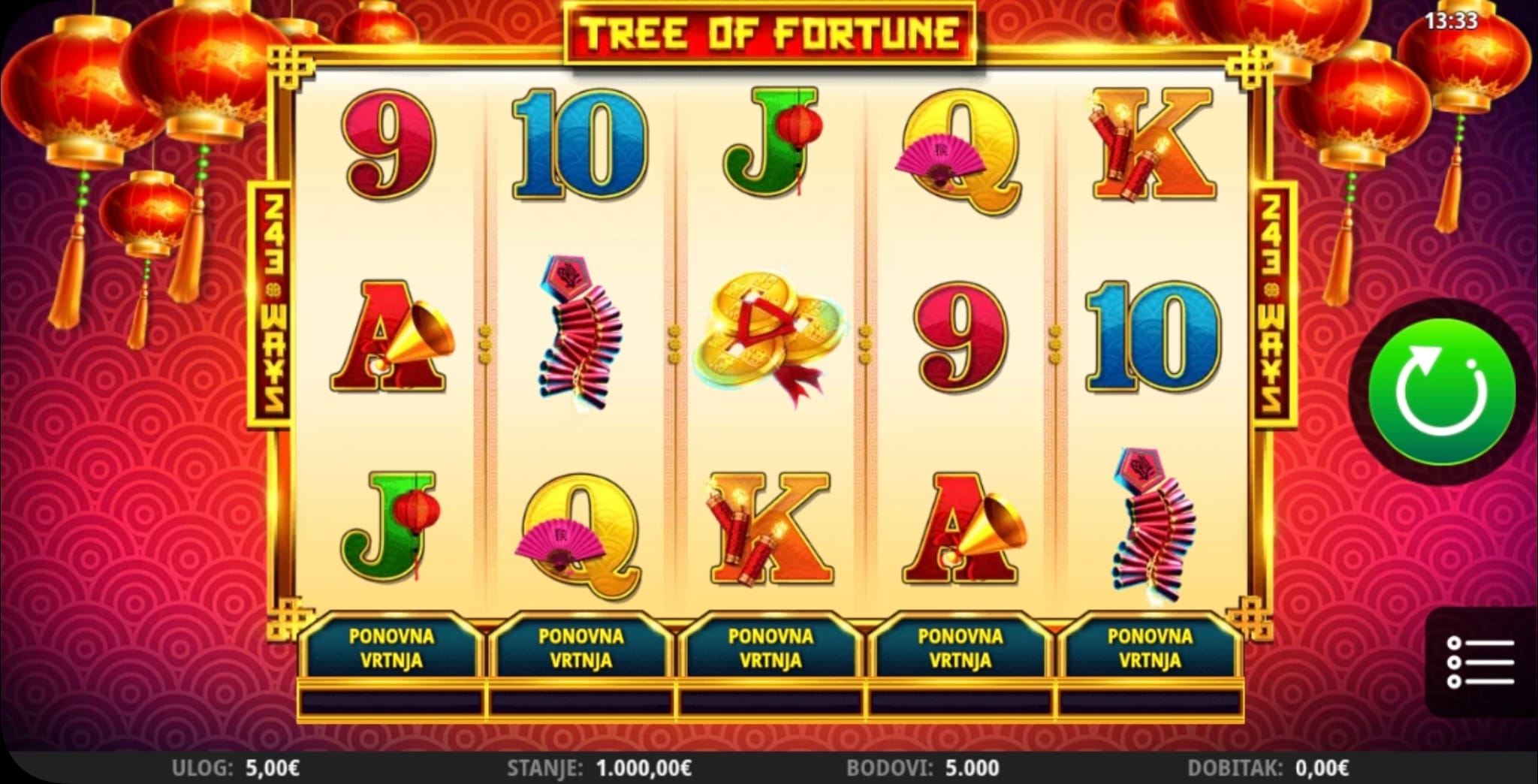Tap the firecracker symbol on reel five
The image size is (1538, 784).
[1152, 525]
